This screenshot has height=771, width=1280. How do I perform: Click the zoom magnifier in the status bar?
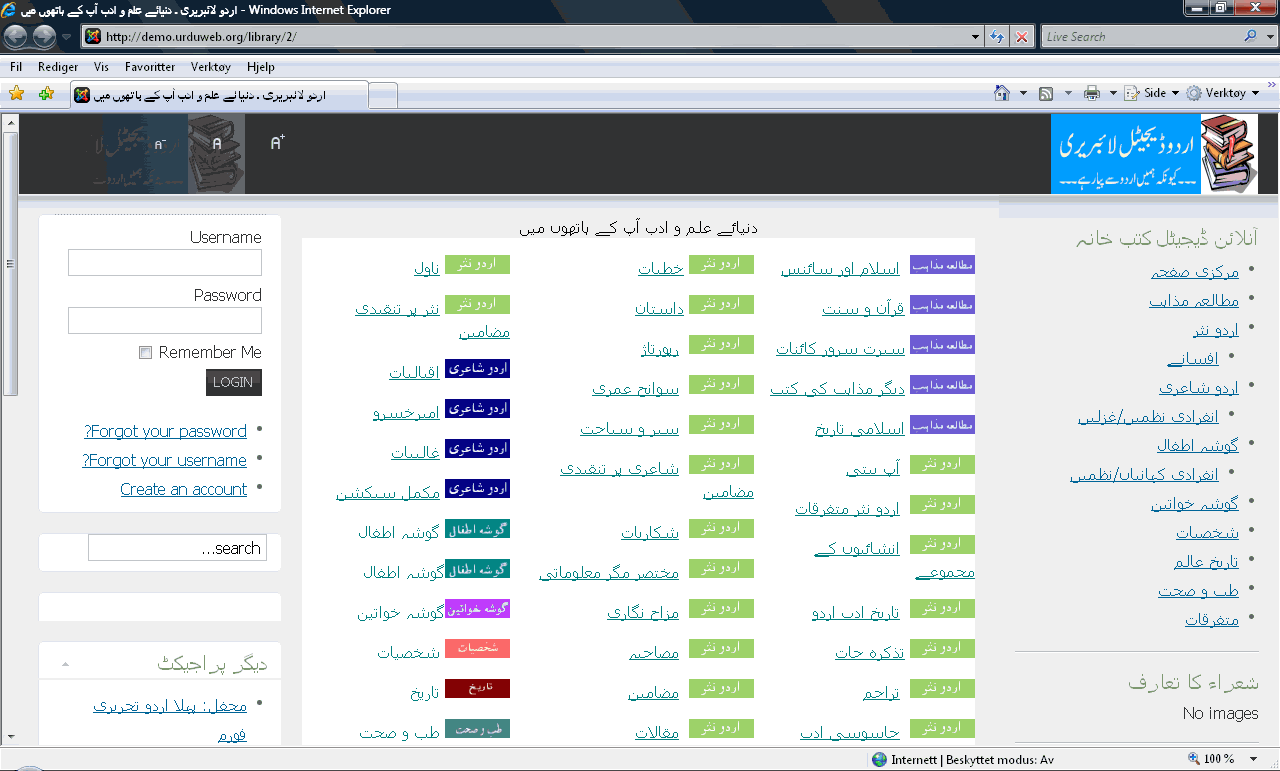(x=1194, y=760)
